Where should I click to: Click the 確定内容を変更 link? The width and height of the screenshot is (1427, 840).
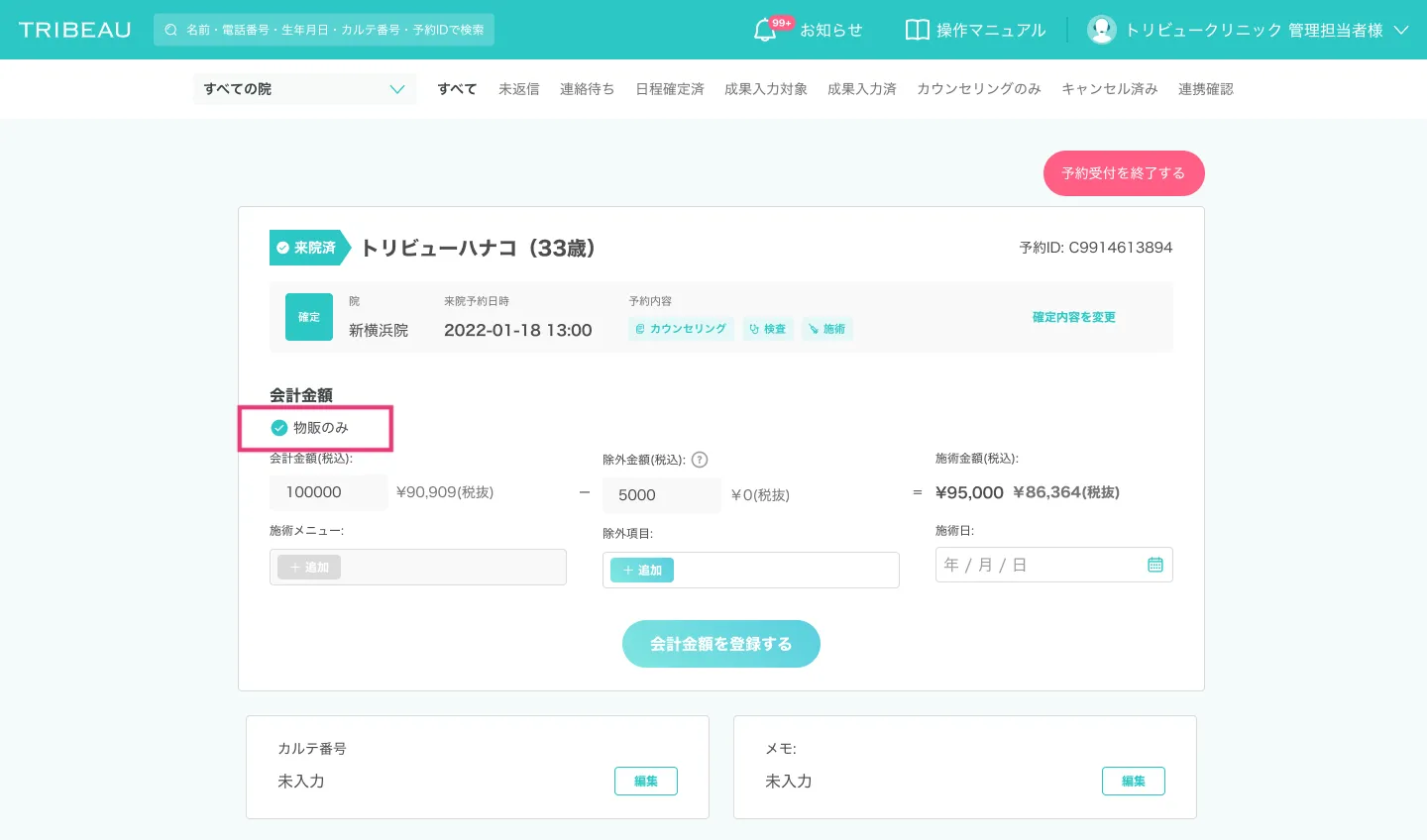pyautogui.click(x=1073, y=317)
